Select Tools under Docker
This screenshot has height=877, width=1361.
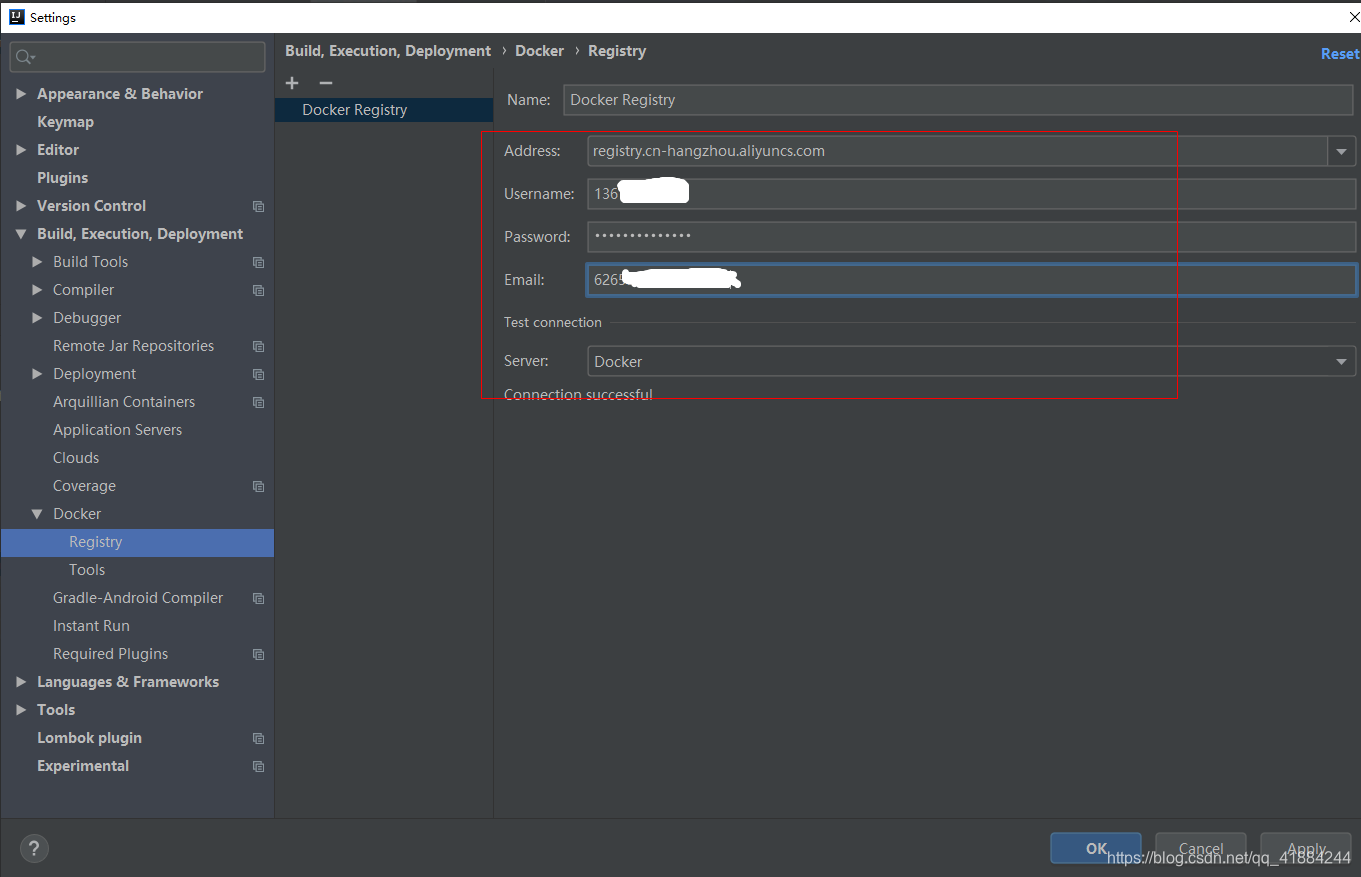click(x=87, y=570)
